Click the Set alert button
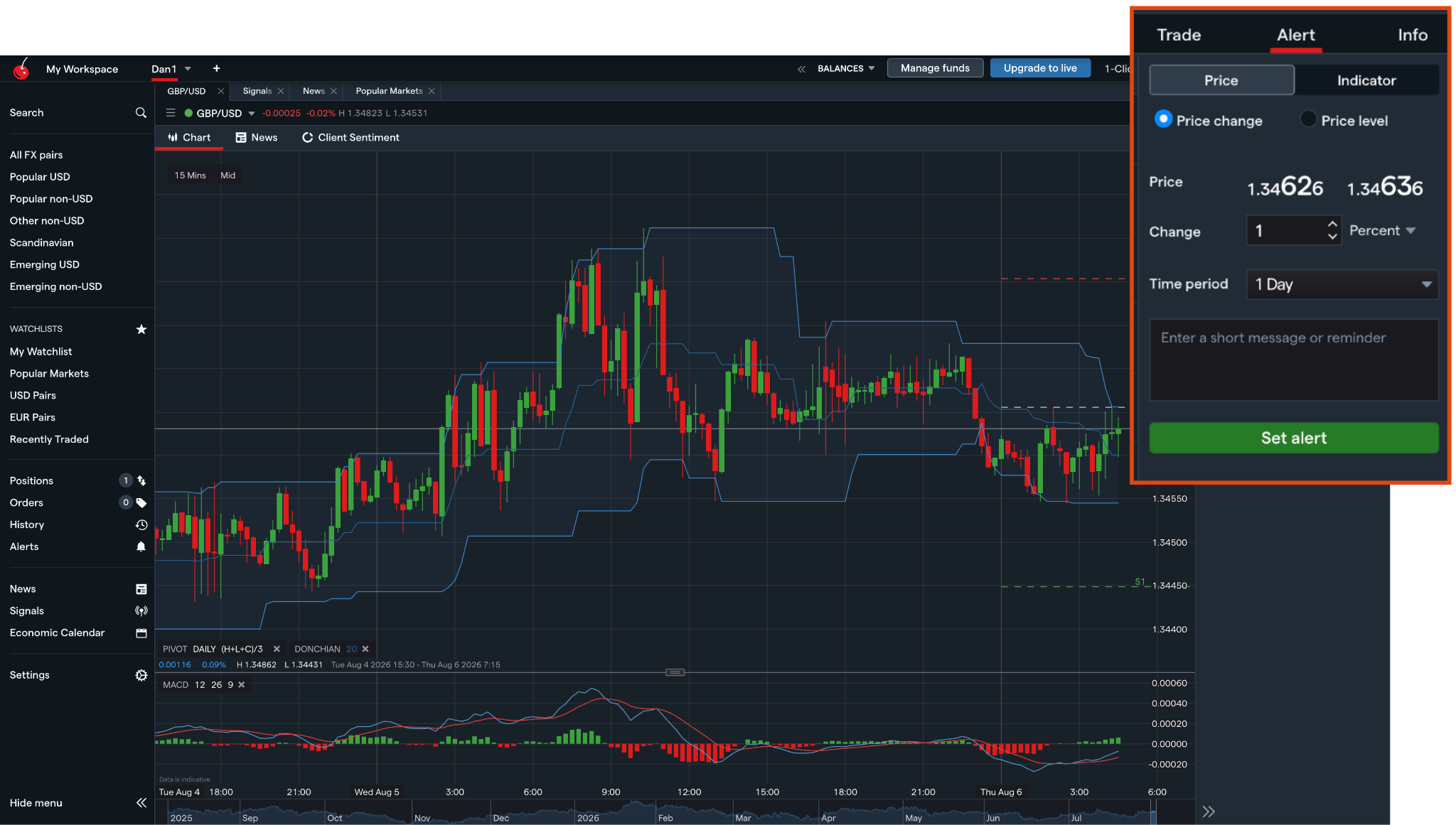 tap(1294, 438)
